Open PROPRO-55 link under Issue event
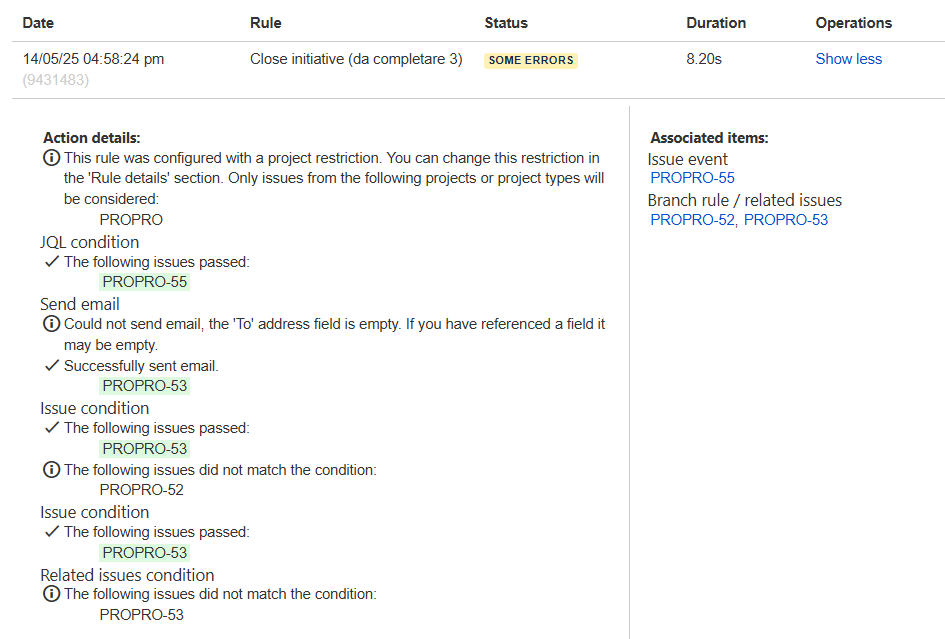The height and width of the screenshot is (639, 945). [692, 178]
